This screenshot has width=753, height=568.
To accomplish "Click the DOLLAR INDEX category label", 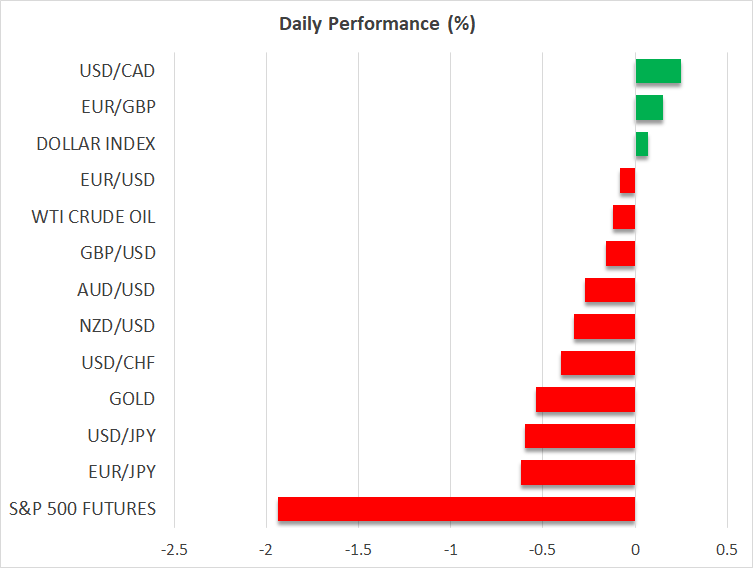I will point(96,144).
